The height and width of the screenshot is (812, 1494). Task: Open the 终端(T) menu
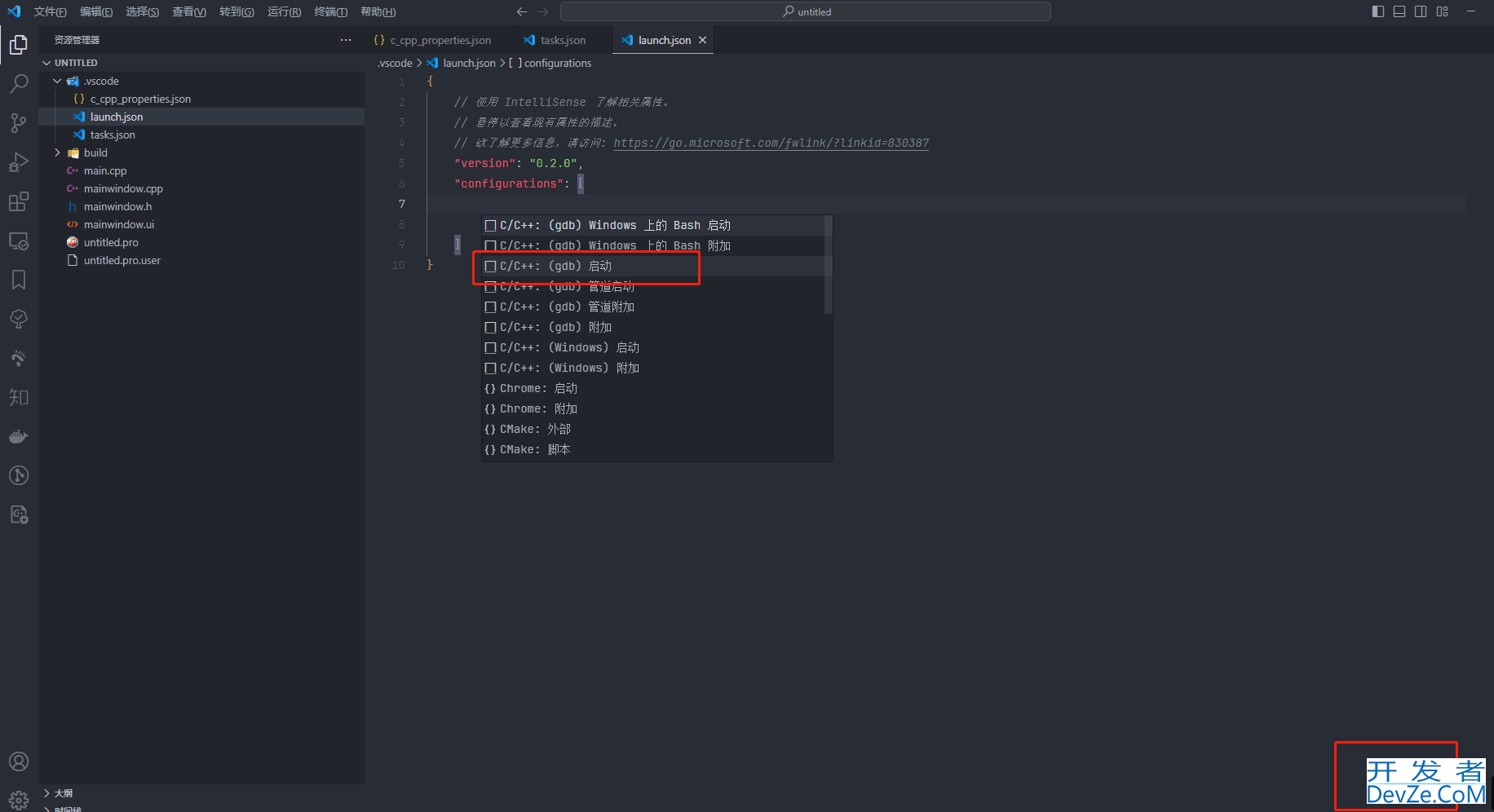(x=331, y=11)
